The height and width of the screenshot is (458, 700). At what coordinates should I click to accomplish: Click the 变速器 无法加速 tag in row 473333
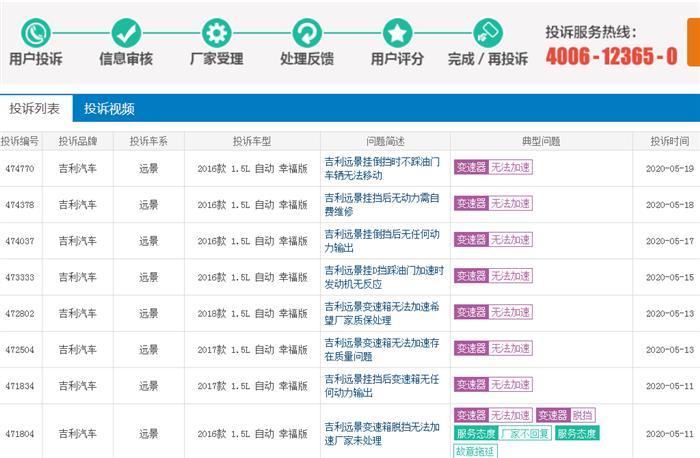coord(493,276)
